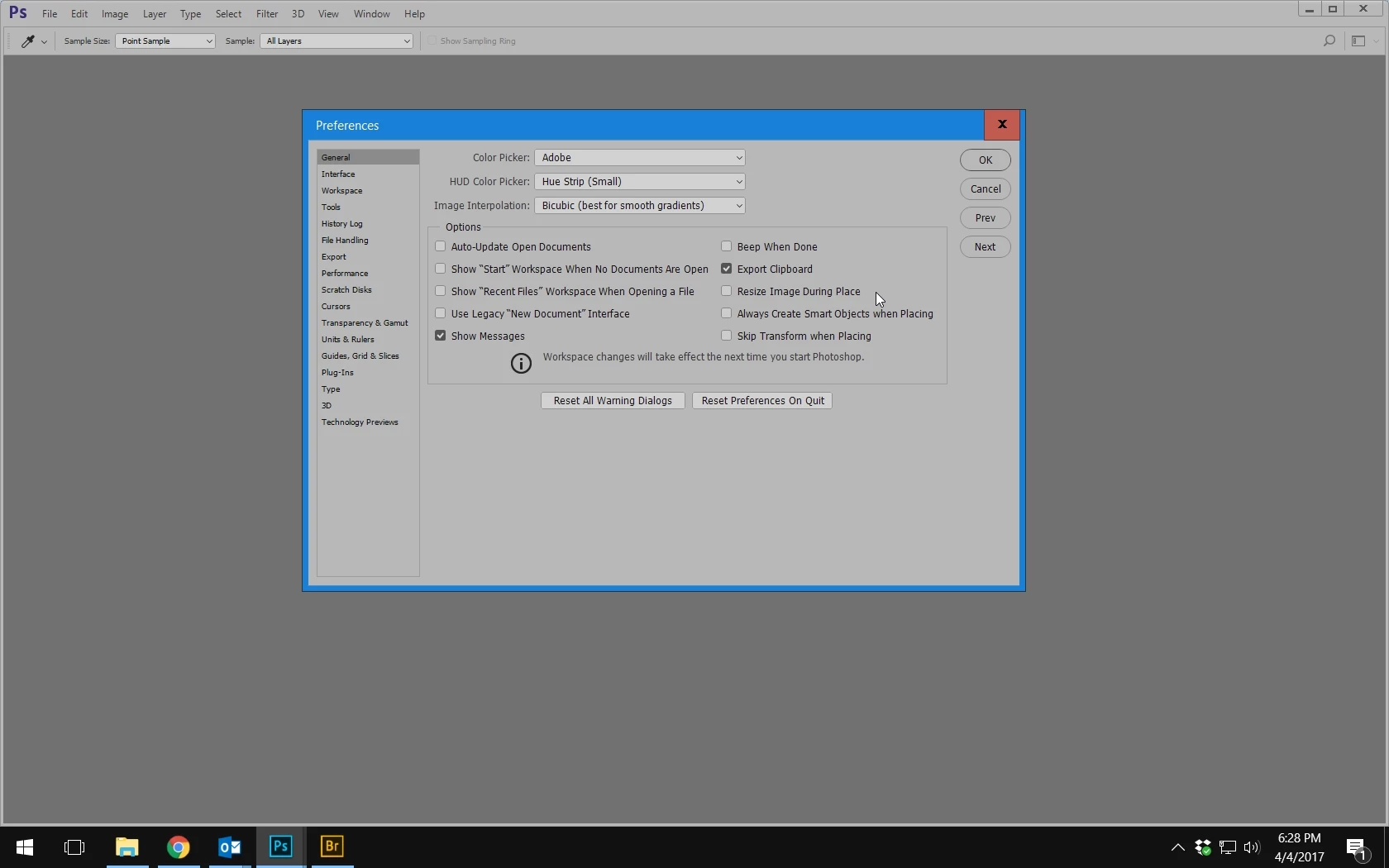The width and height of the screenshot is (1389, 868).
Task: Select the Eyedropper tool icon in options bar
Action: (27, 41)
